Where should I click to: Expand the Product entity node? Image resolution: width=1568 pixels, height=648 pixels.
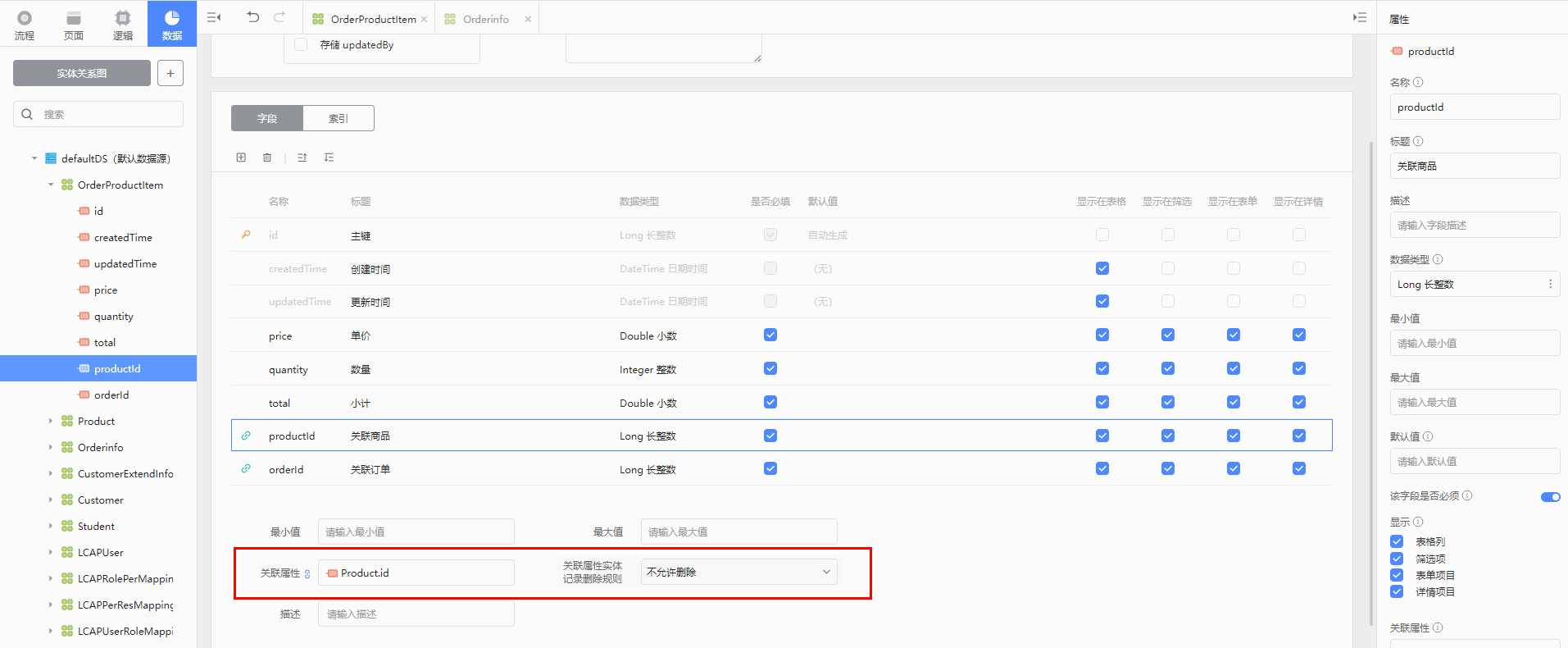[51, 421]
